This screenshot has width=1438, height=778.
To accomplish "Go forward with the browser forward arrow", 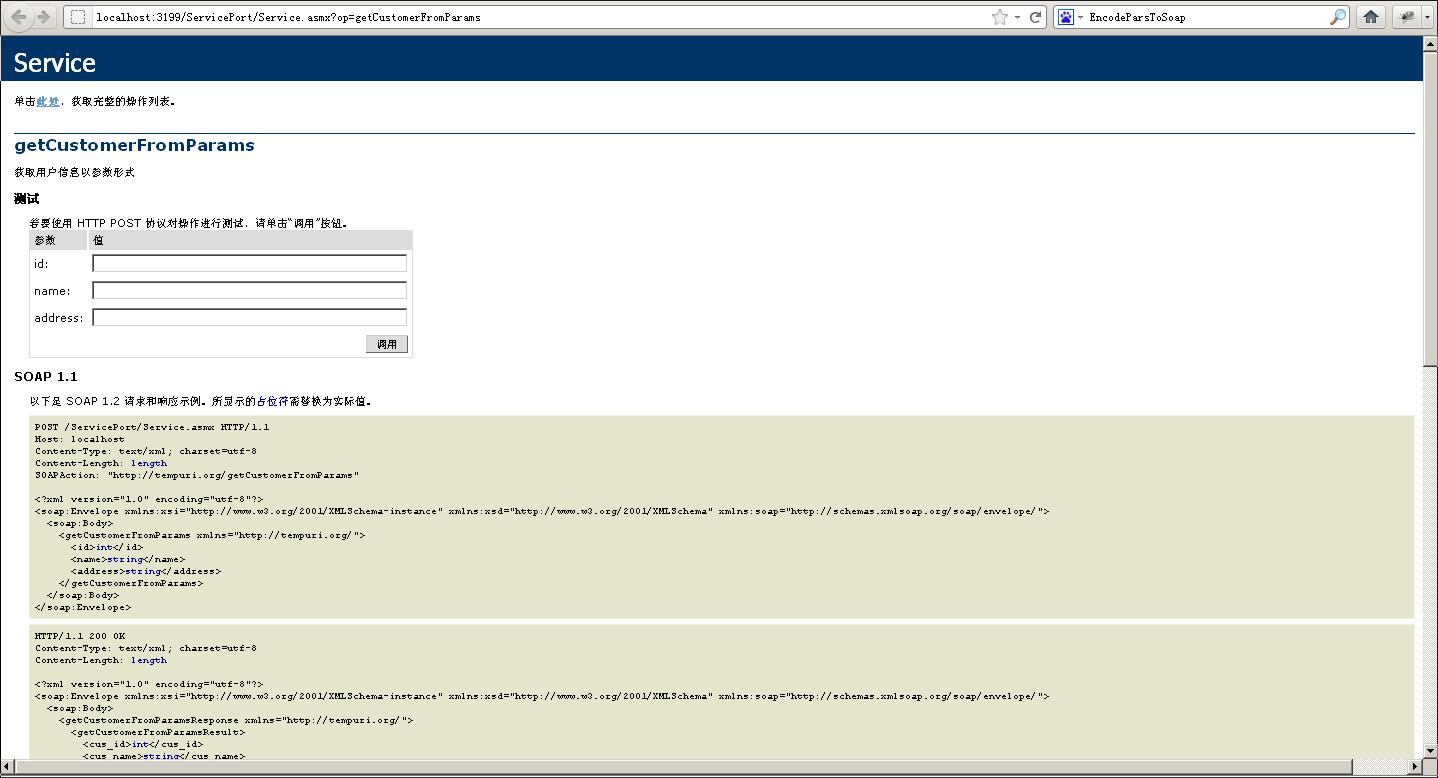I will pos(43,17).
